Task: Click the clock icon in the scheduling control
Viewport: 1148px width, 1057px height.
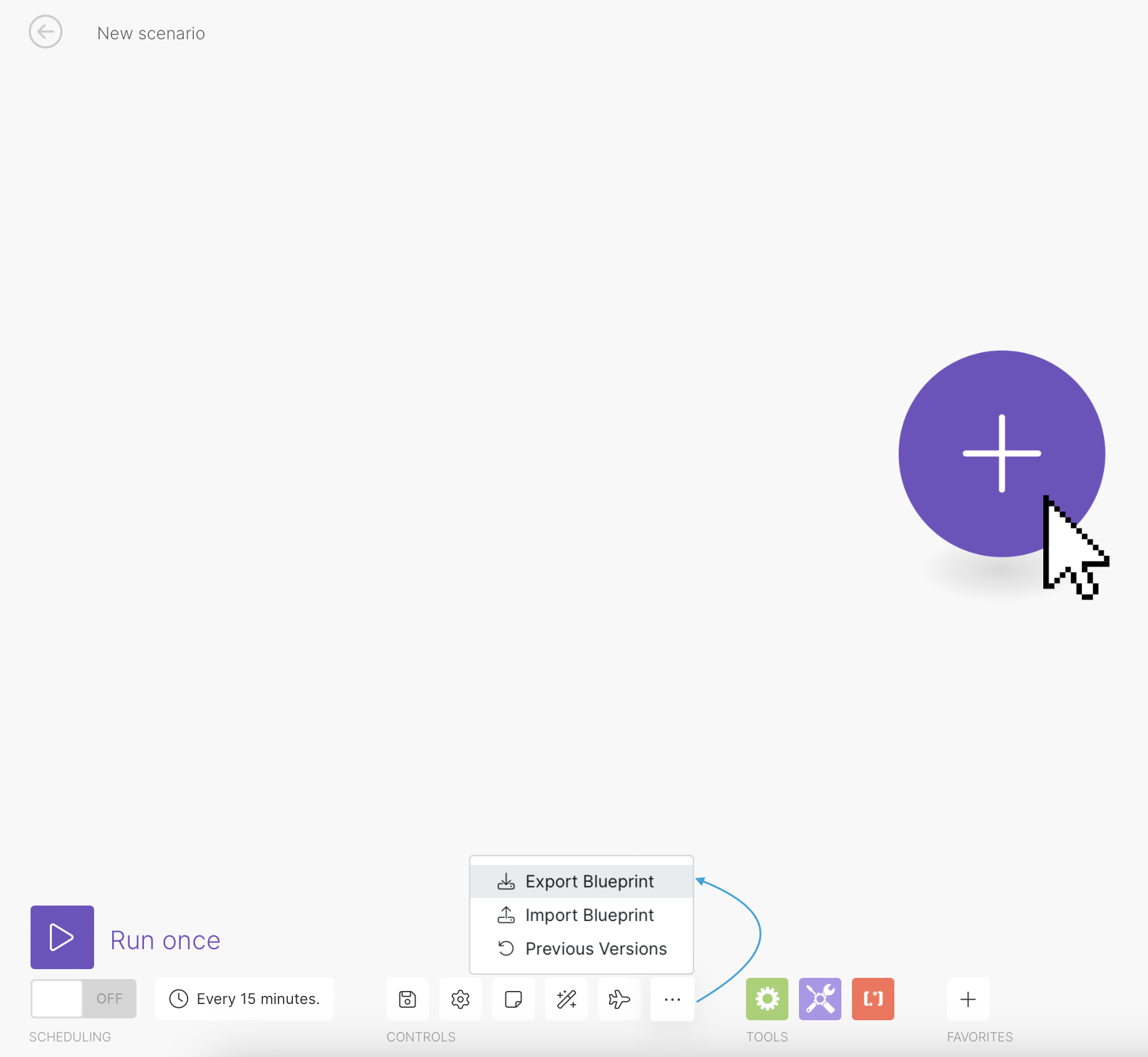Action: click(178, 998)
